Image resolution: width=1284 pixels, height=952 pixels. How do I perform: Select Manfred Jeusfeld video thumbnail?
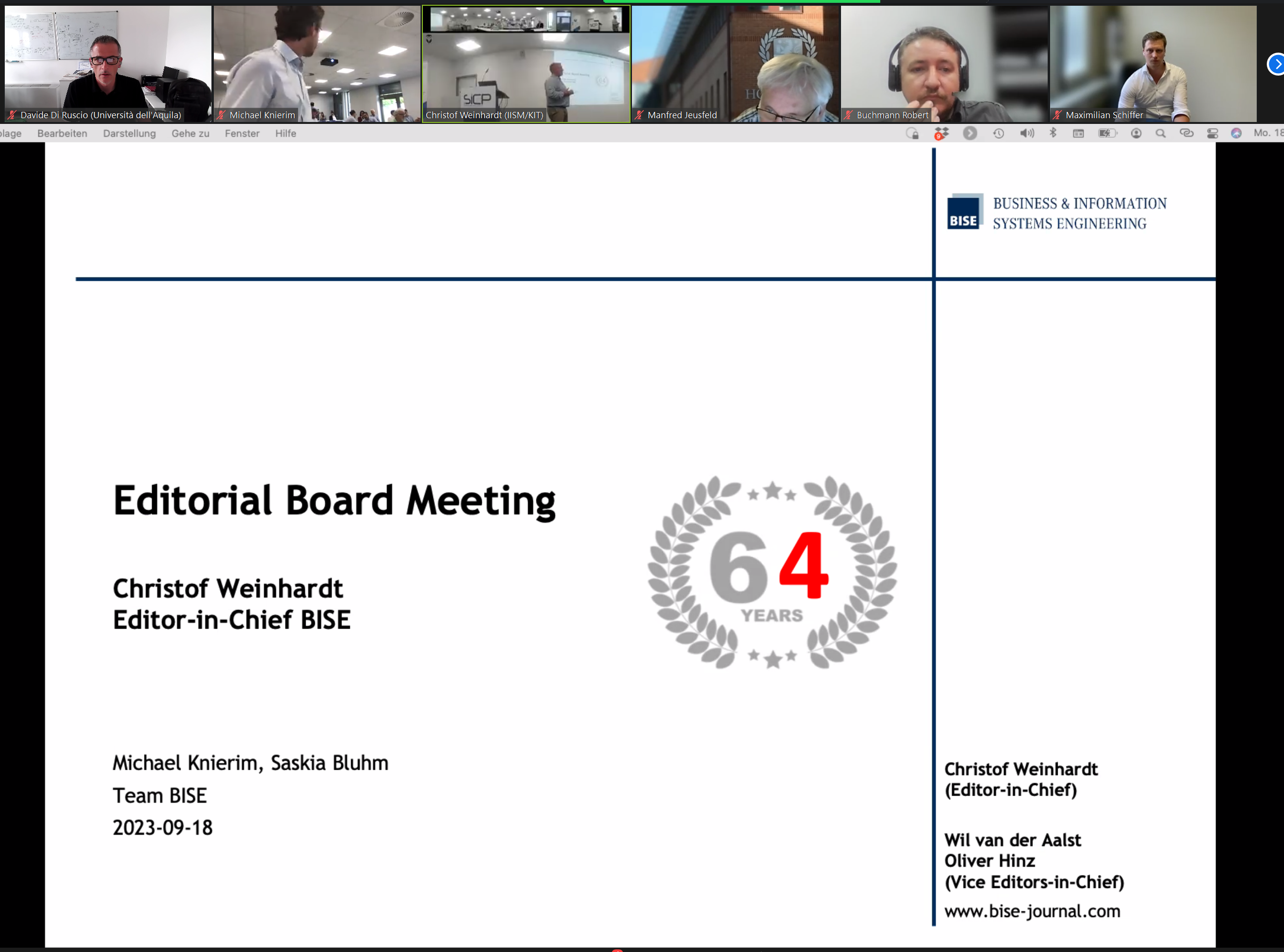tap(735, 64)
